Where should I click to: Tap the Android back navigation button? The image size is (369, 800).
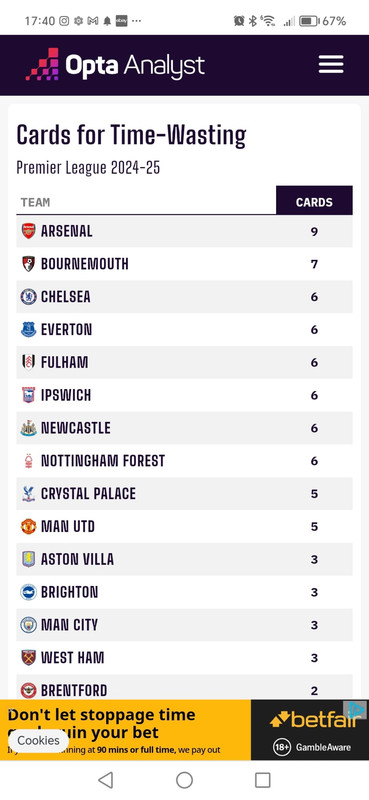(x=105, y=780)
